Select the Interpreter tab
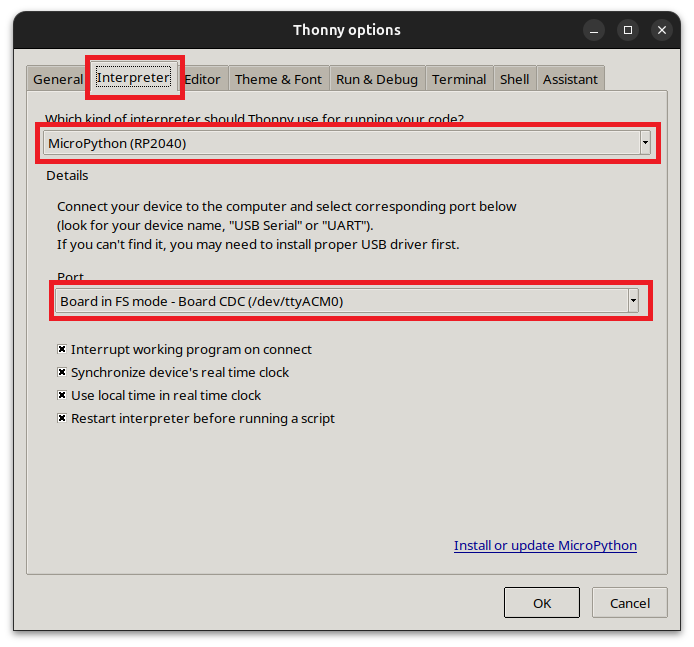The width and height of the screenshot is (694, 647). click(x=133, y=77)
